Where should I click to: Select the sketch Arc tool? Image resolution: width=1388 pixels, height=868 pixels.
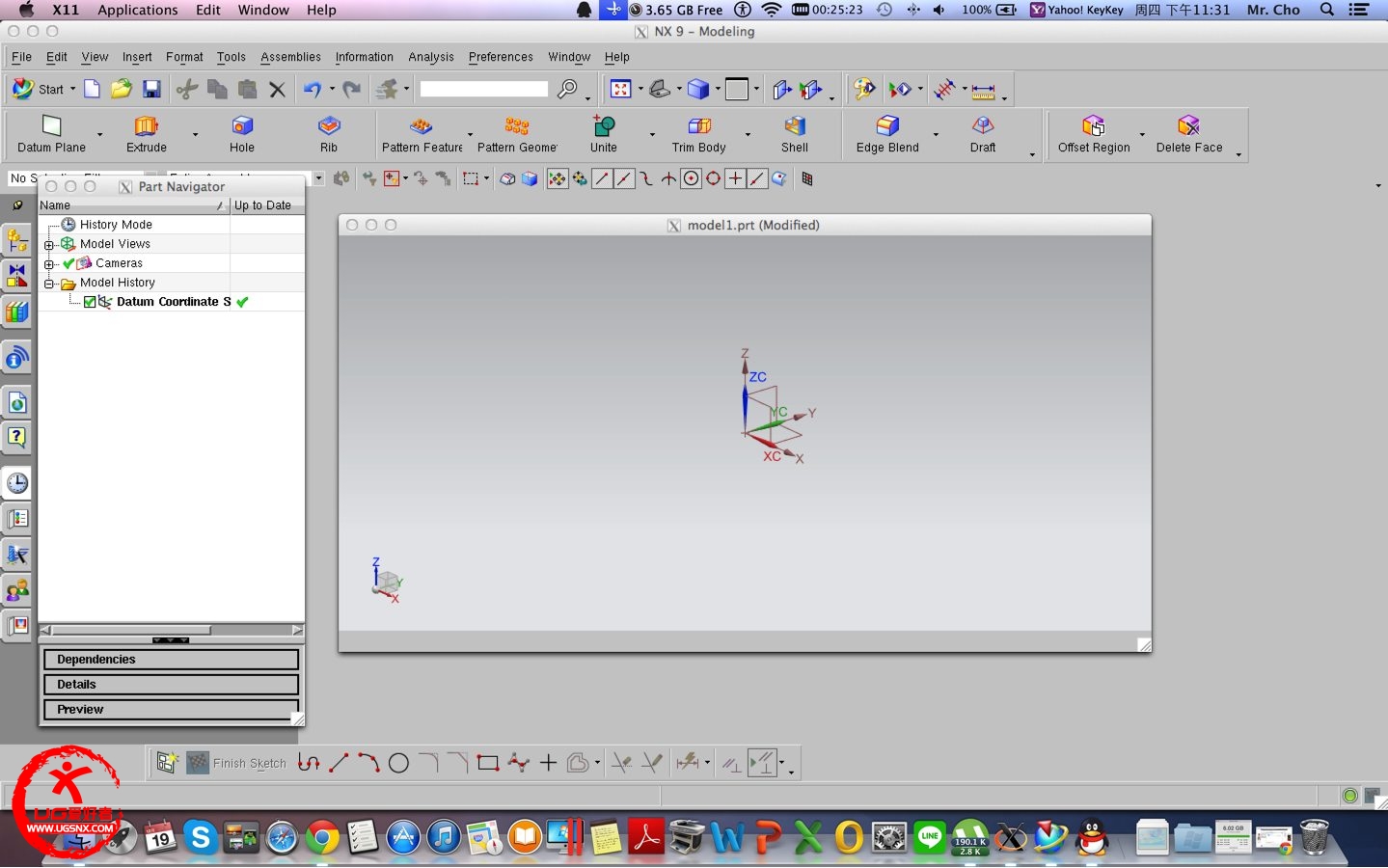[x=368, y=763]
